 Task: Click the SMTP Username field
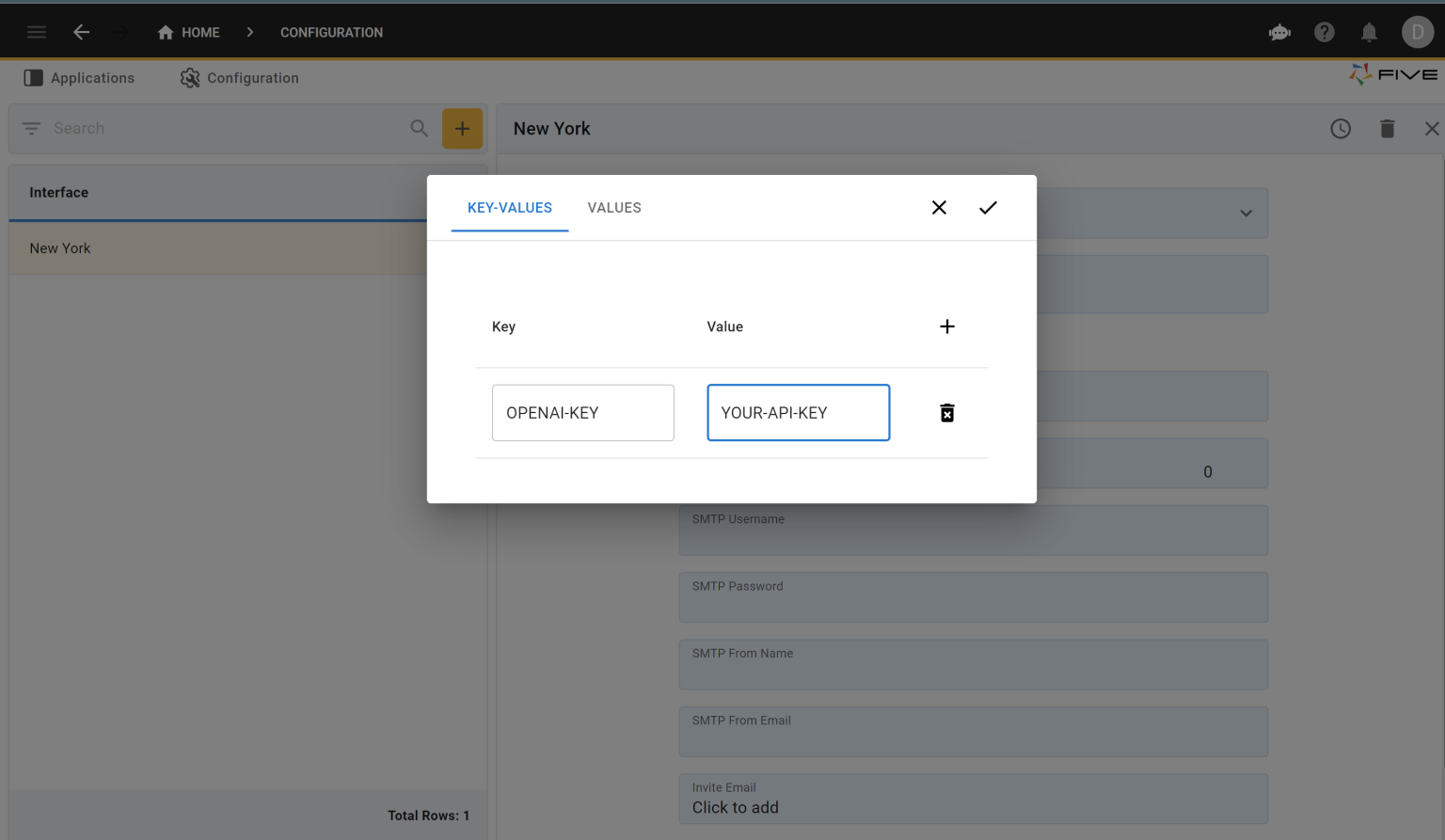[x=974, y=531]
